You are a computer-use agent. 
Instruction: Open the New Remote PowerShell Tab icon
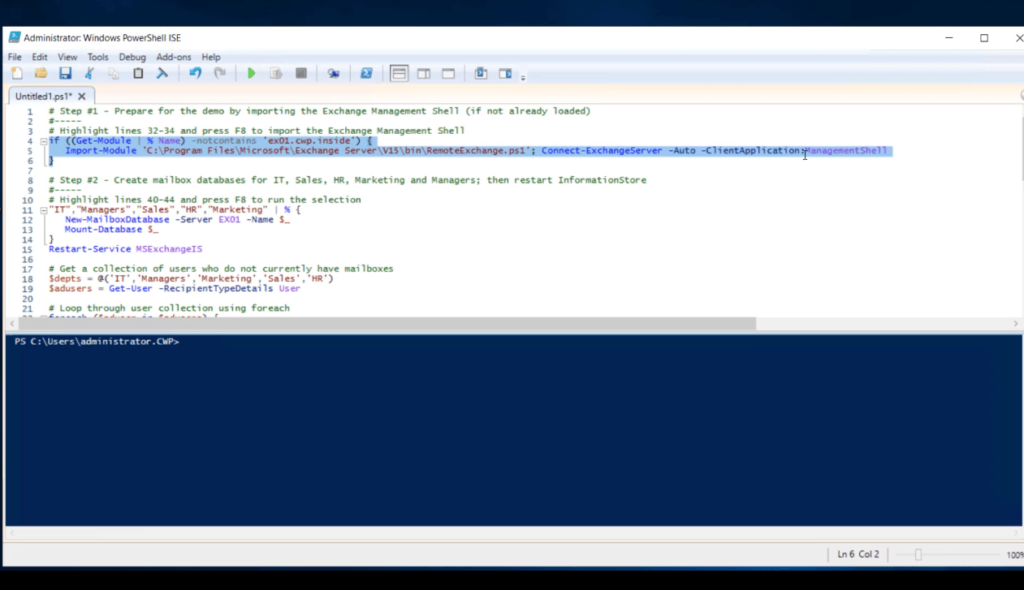[x=333, y=74]
